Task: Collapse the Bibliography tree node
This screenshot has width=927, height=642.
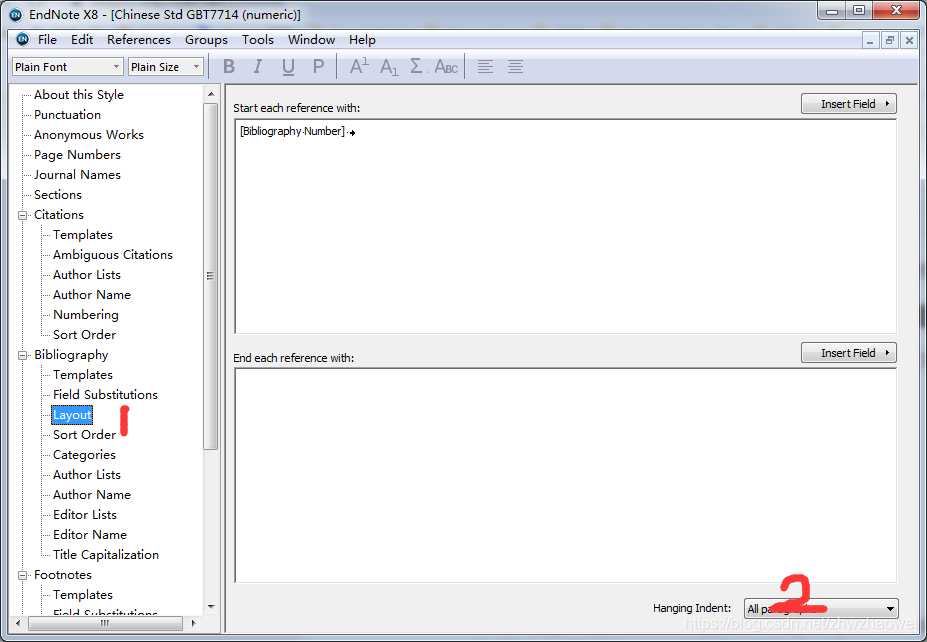Action: [22, 355]
